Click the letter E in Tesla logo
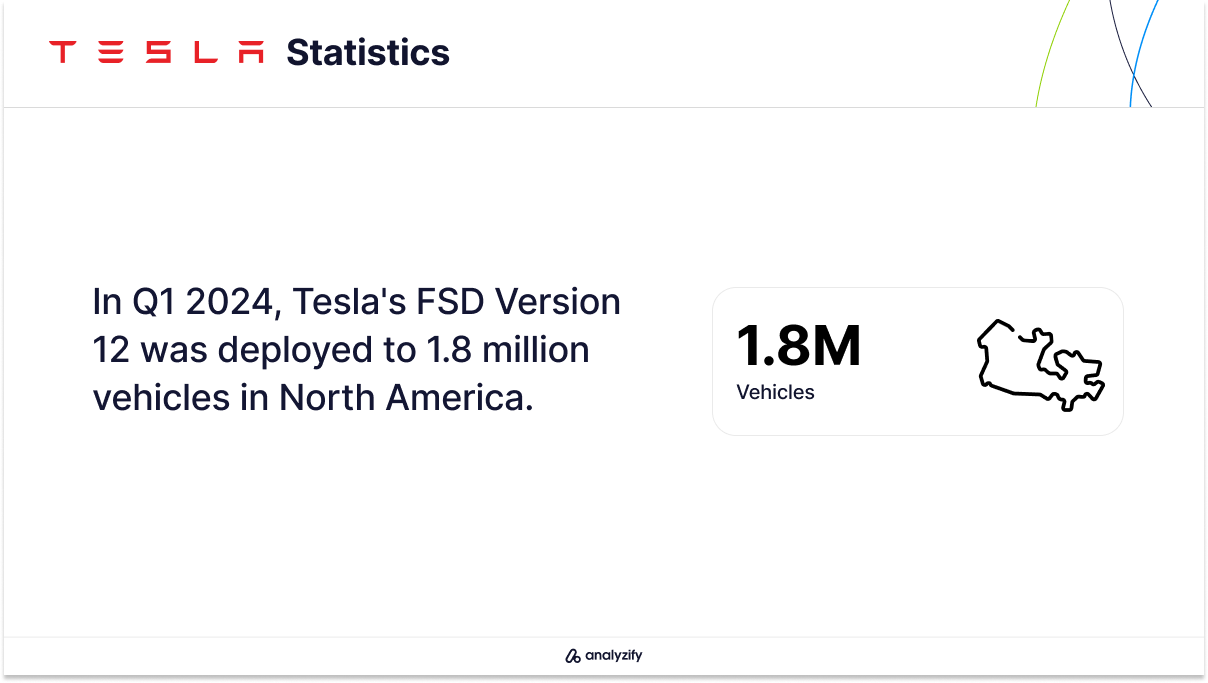The width and height of the screenshot is (1208, 683). click(x=111, y=52)
